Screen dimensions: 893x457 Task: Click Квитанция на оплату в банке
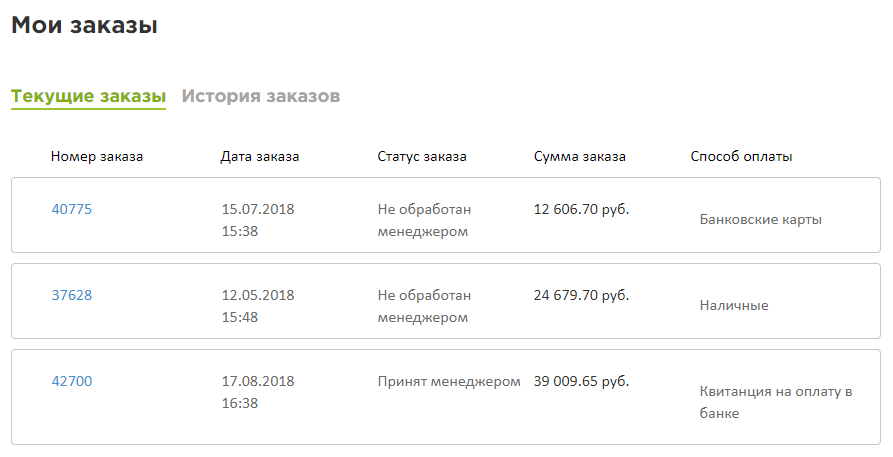click(x=776, y=402)
